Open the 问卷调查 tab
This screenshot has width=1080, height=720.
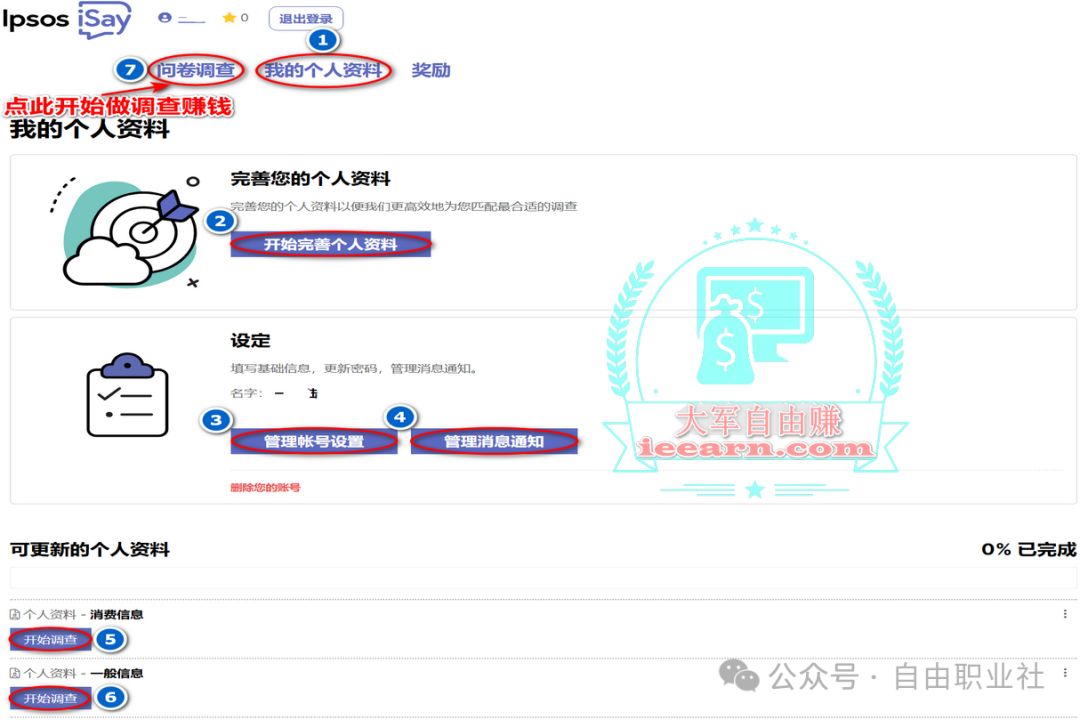click(196, 70)
